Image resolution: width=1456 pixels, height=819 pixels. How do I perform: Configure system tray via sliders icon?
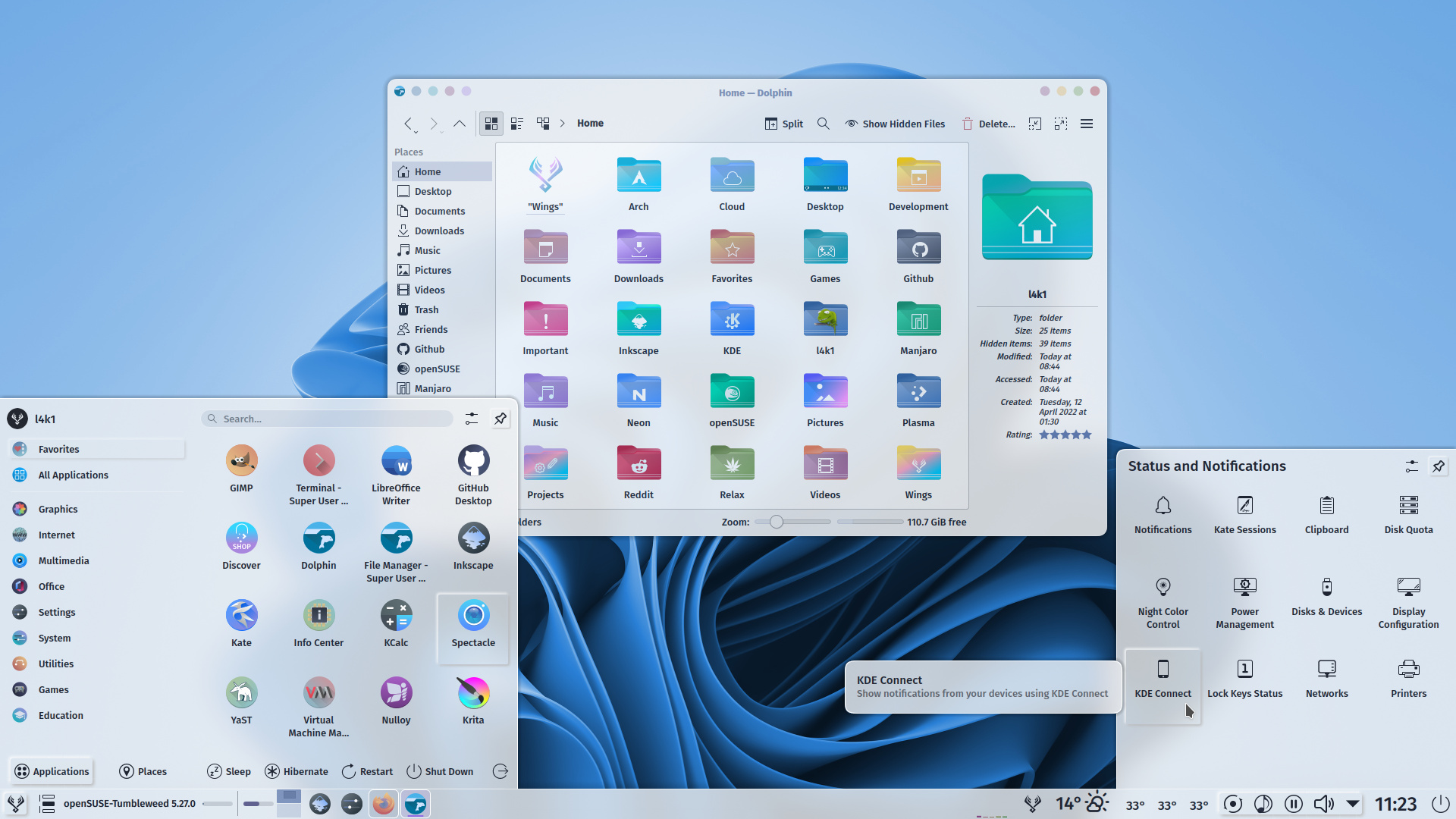(x=1411, y=466)
